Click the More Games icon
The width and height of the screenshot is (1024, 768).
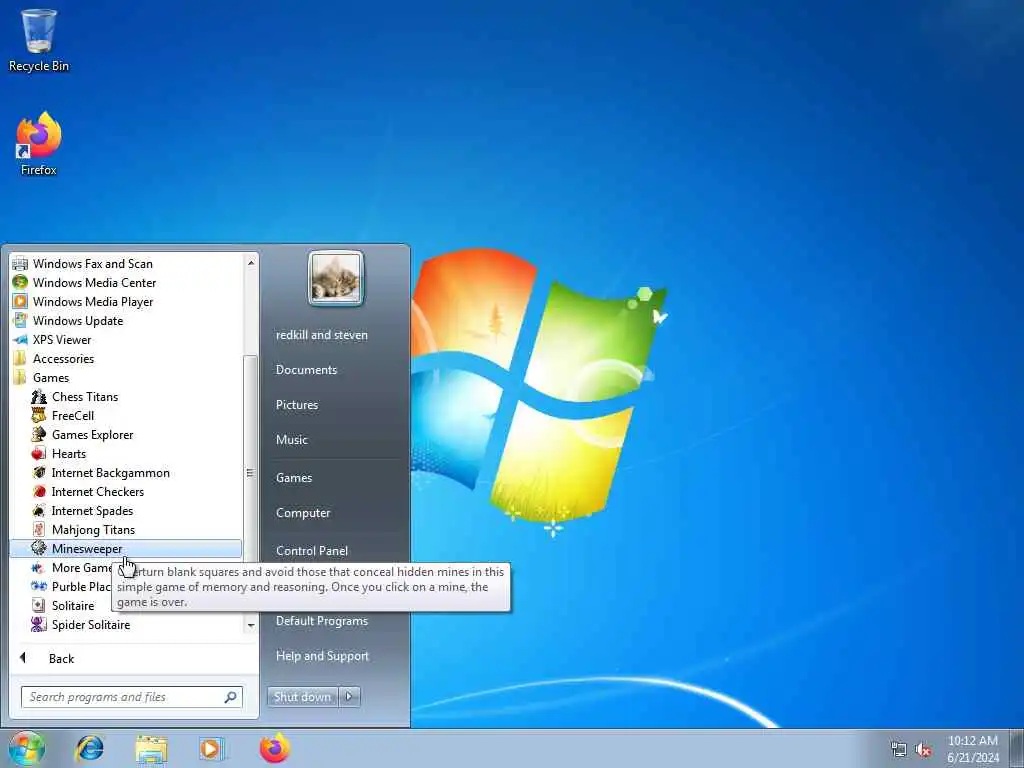pos(39,568)
